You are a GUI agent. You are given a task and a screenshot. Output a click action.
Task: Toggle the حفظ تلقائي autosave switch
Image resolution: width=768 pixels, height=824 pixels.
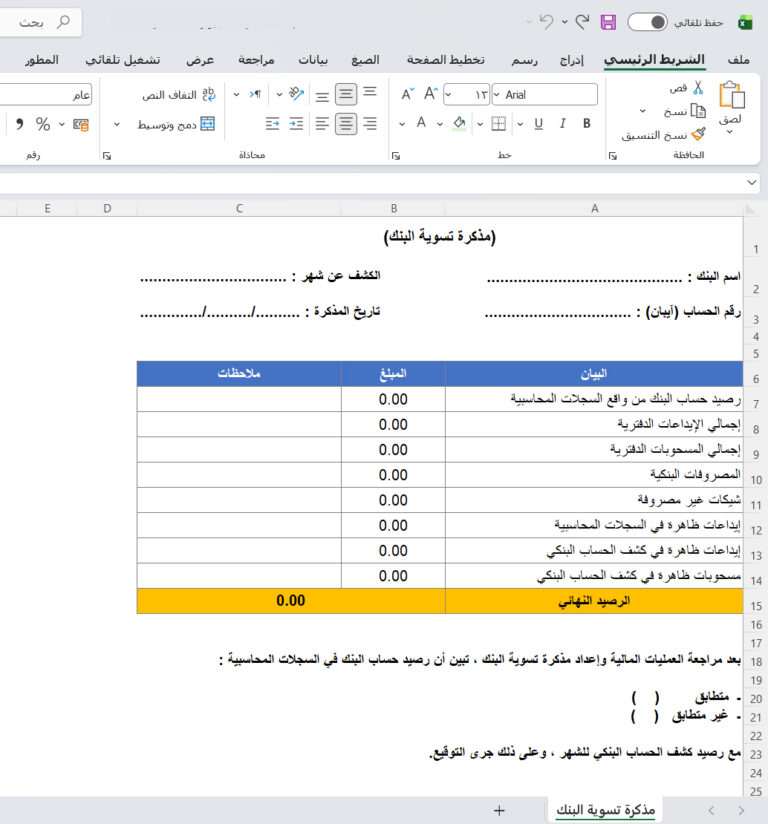coord(647,22)
